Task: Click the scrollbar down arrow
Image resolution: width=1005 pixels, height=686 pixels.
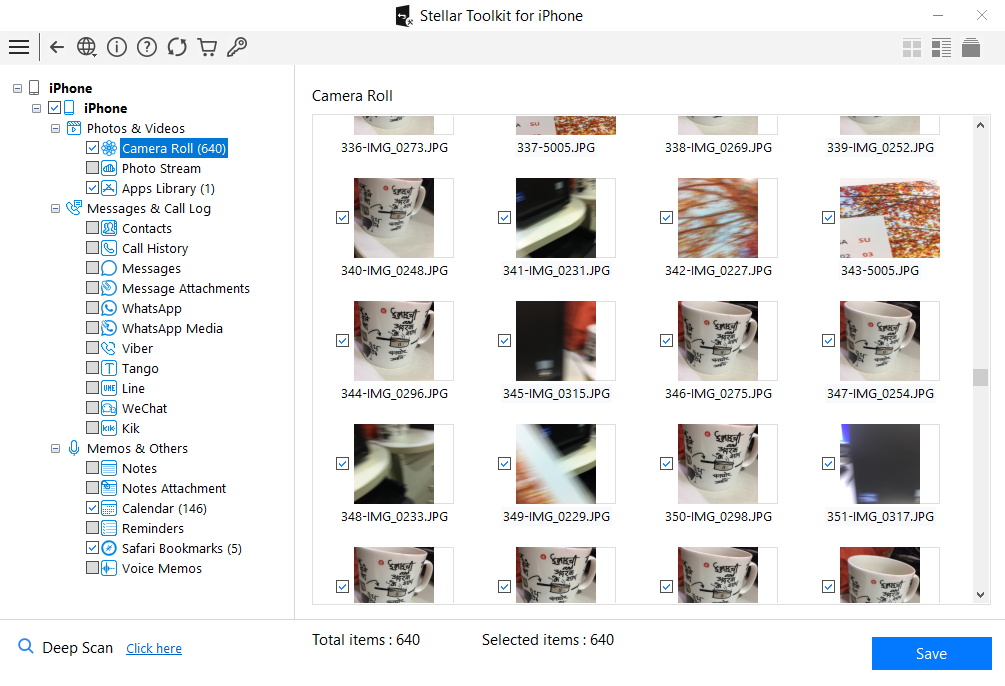Action: [981, 595]
